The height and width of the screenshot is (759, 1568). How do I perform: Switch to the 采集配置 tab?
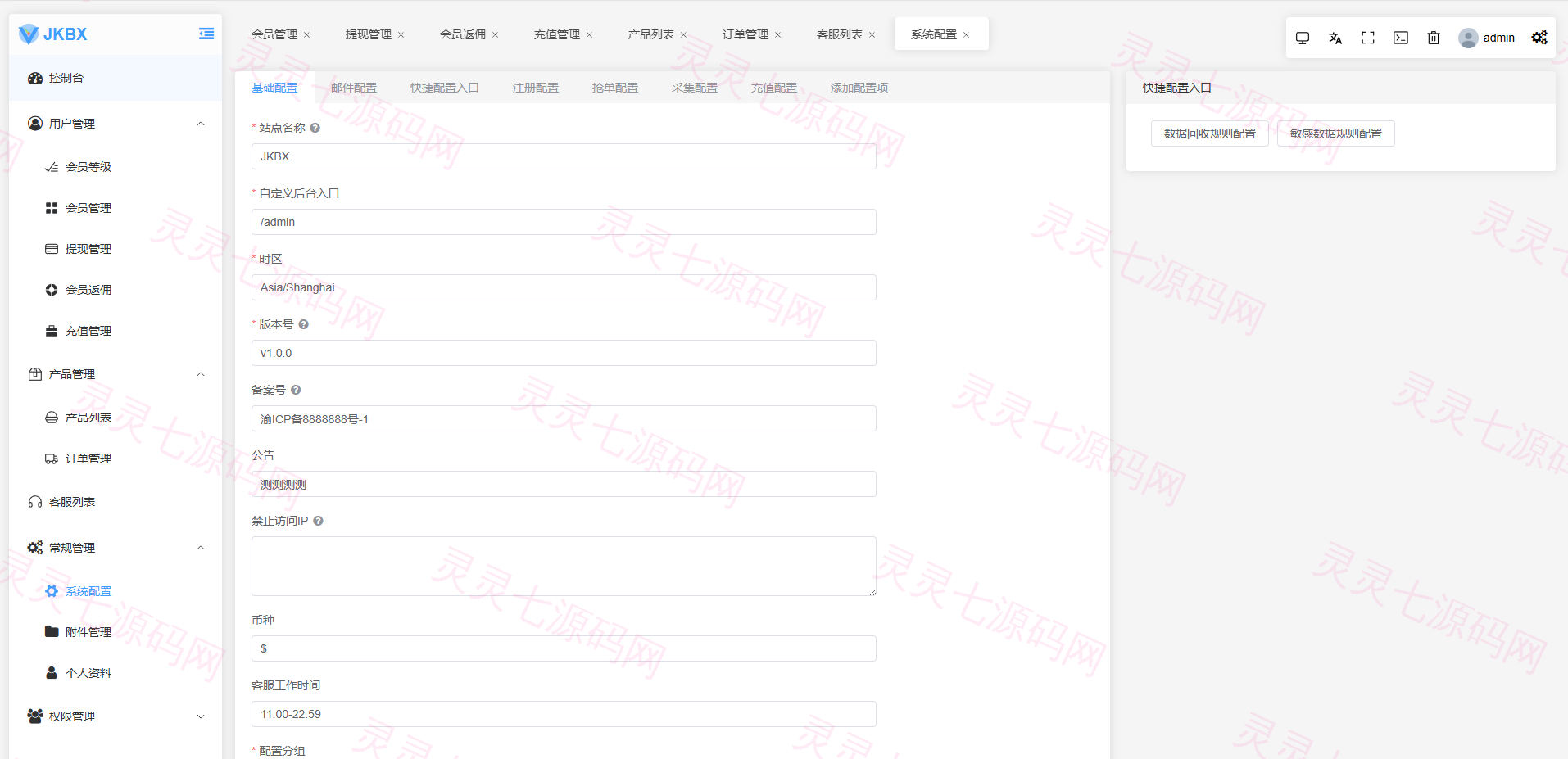coord(695,88)
